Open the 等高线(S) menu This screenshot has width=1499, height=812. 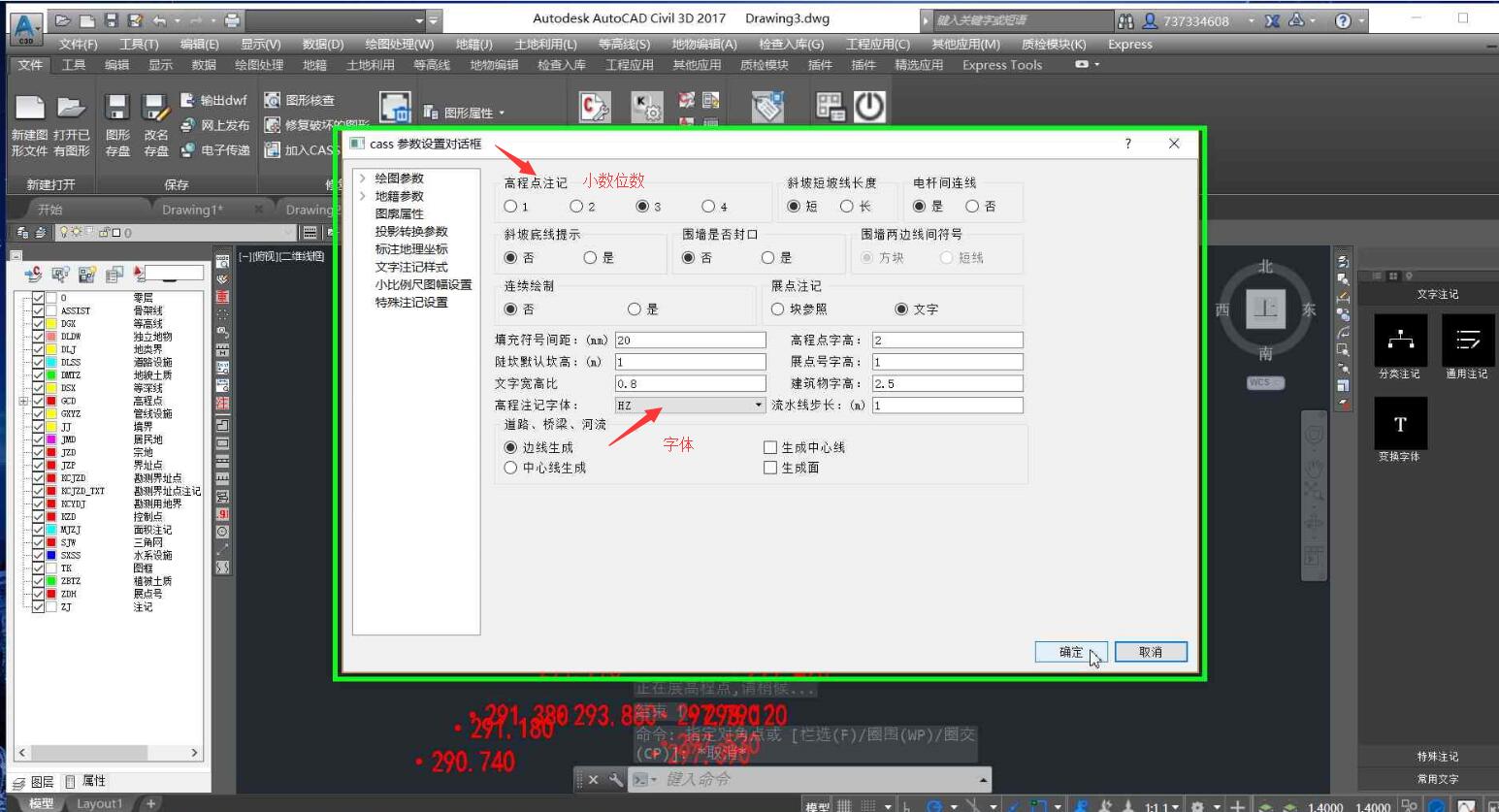tap(624, 44)
